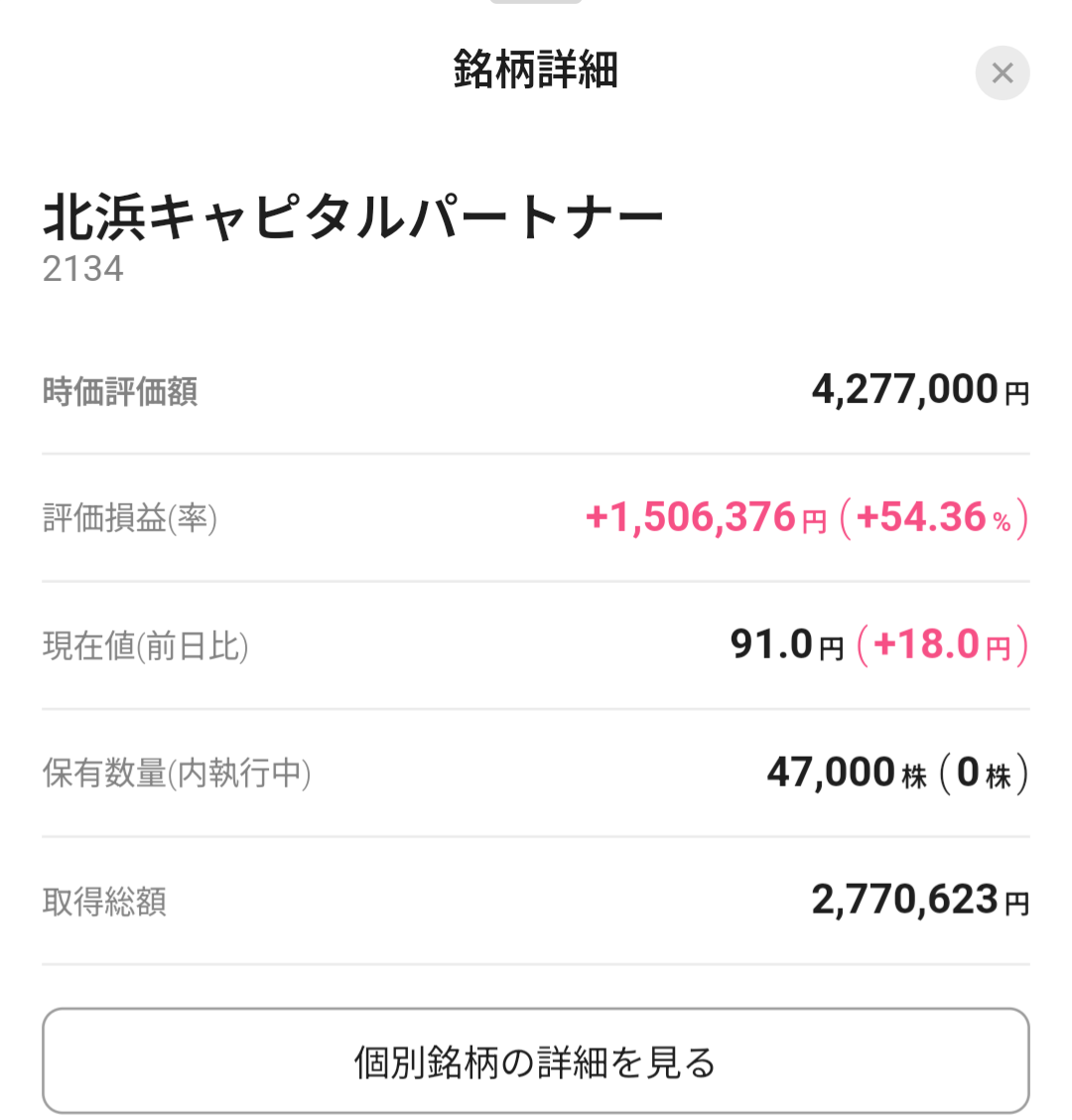Tap the yen symbol after 4,277,000
1072x1120 pixels.
tap(1017, 394)
